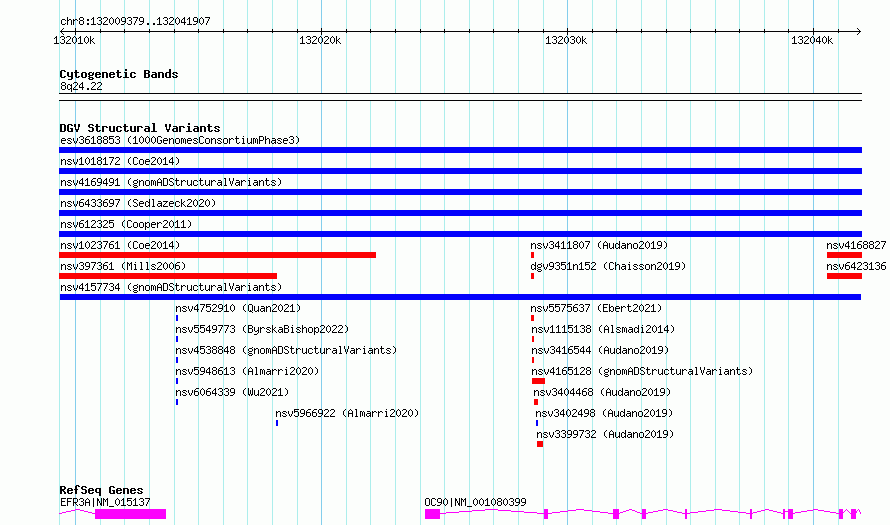Click the RefSeq Genes track title

[101, 490]
